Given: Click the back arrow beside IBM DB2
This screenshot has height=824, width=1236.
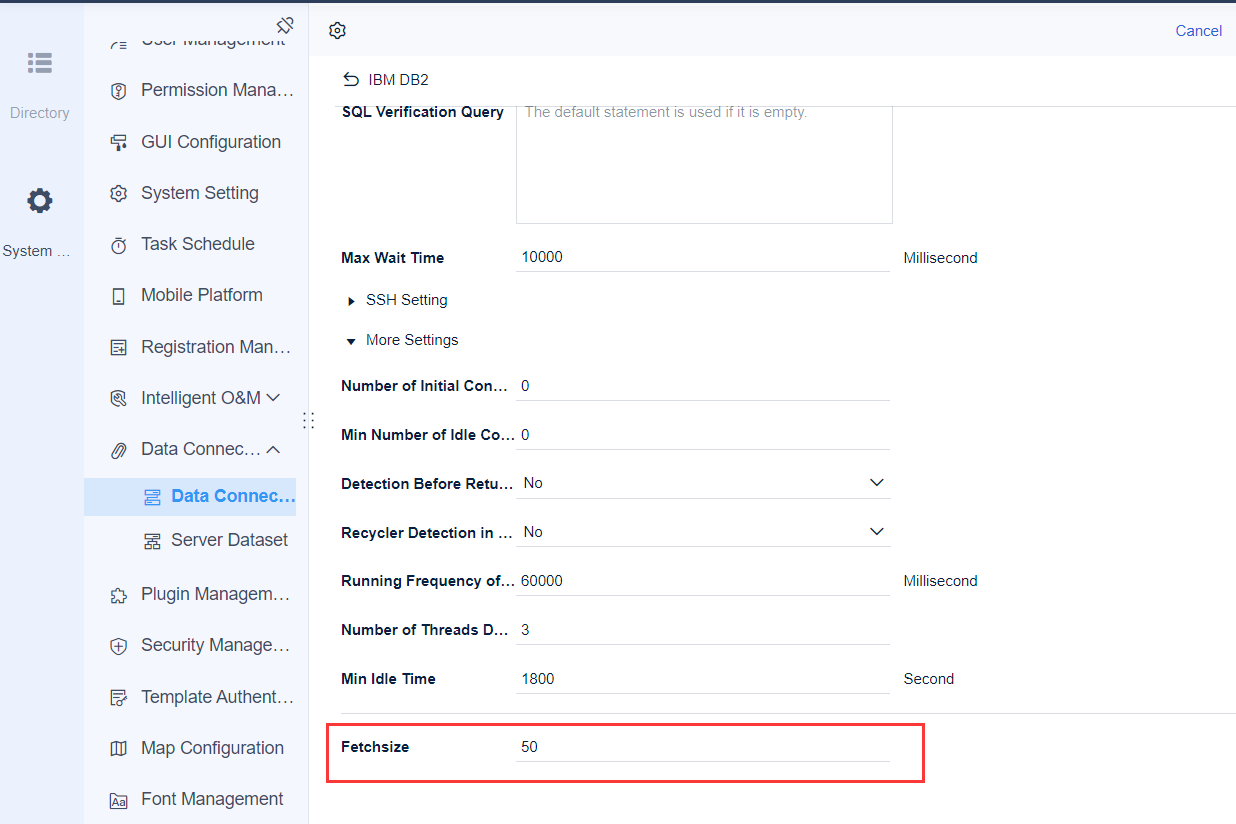Looking at the screenshot, I should [351, 80].
